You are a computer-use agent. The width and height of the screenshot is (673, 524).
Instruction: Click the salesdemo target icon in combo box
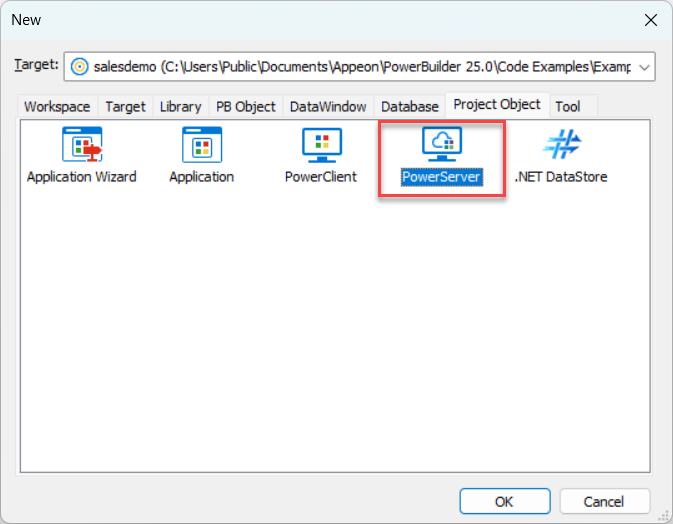pyautogui.click(x=78, y=66)
